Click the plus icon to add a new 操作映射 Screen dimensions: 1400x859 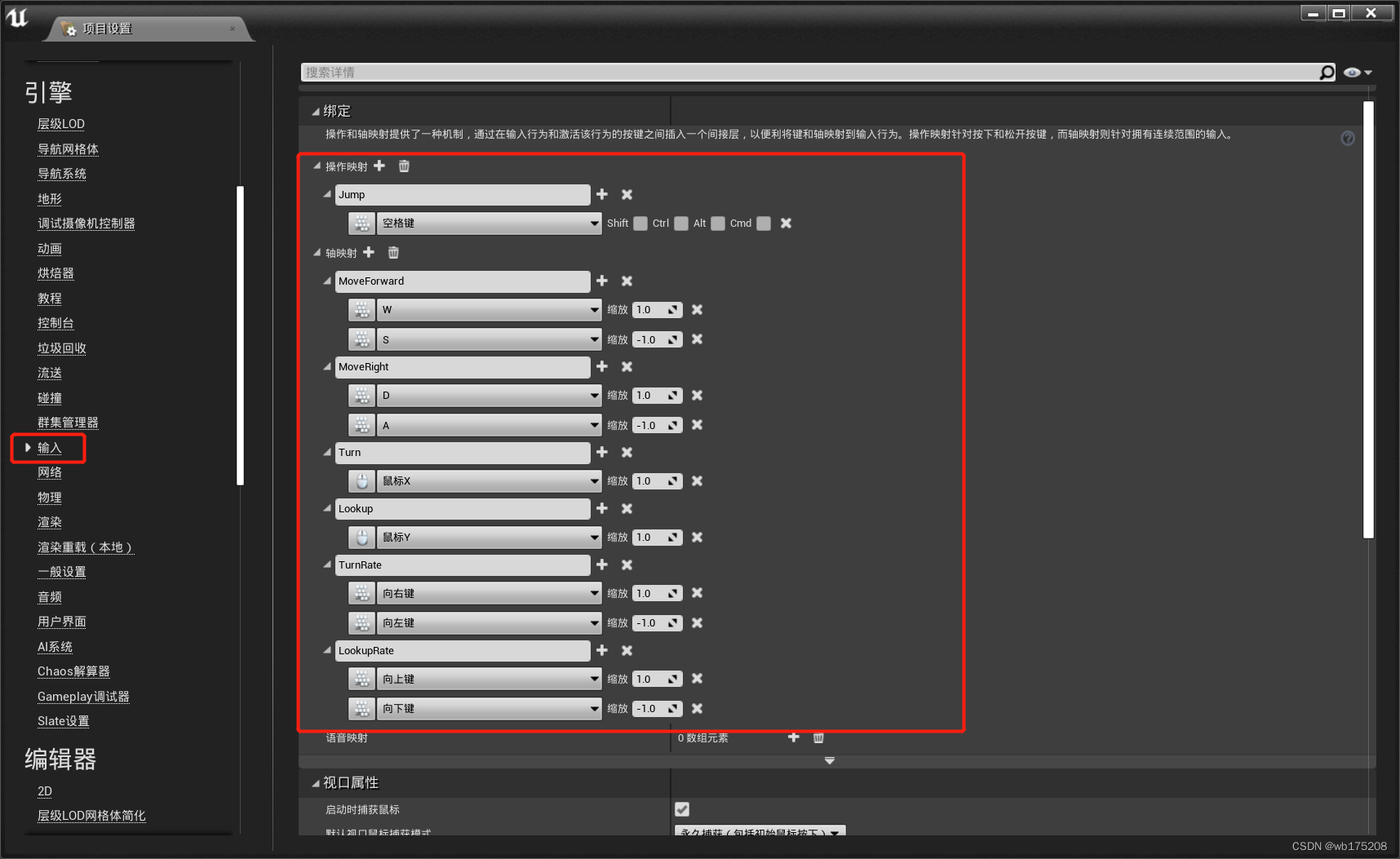(x=379, y=166)
